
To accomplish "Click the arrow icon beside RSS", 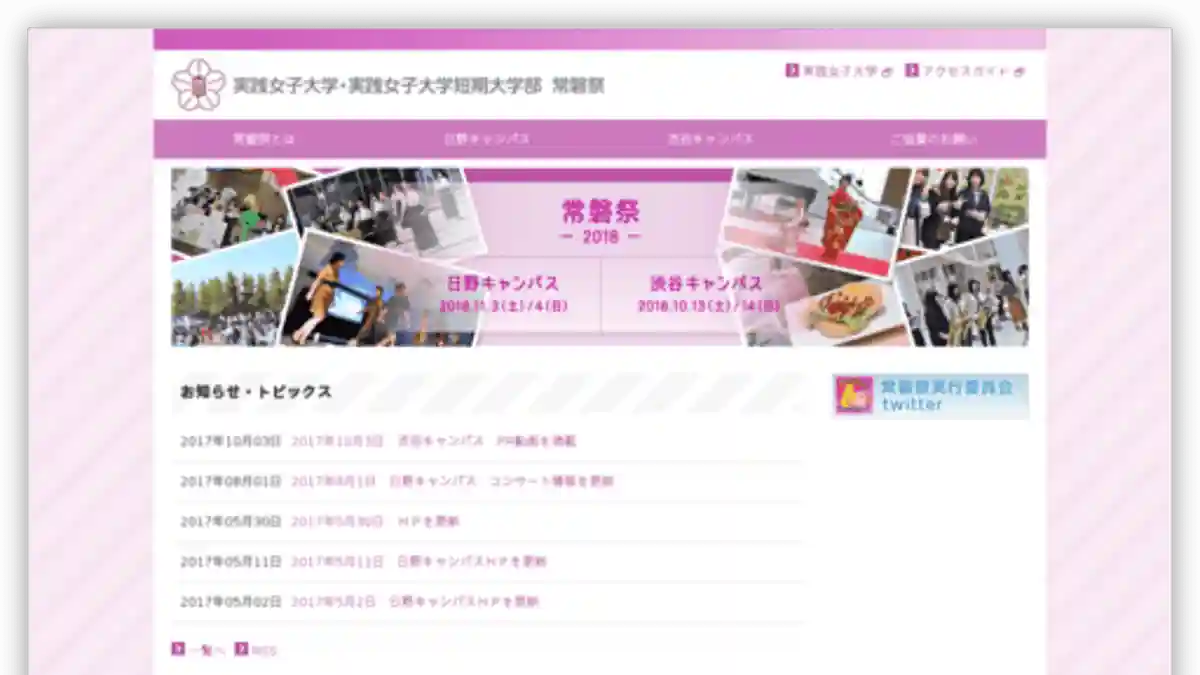I will [x=241, y=649].
